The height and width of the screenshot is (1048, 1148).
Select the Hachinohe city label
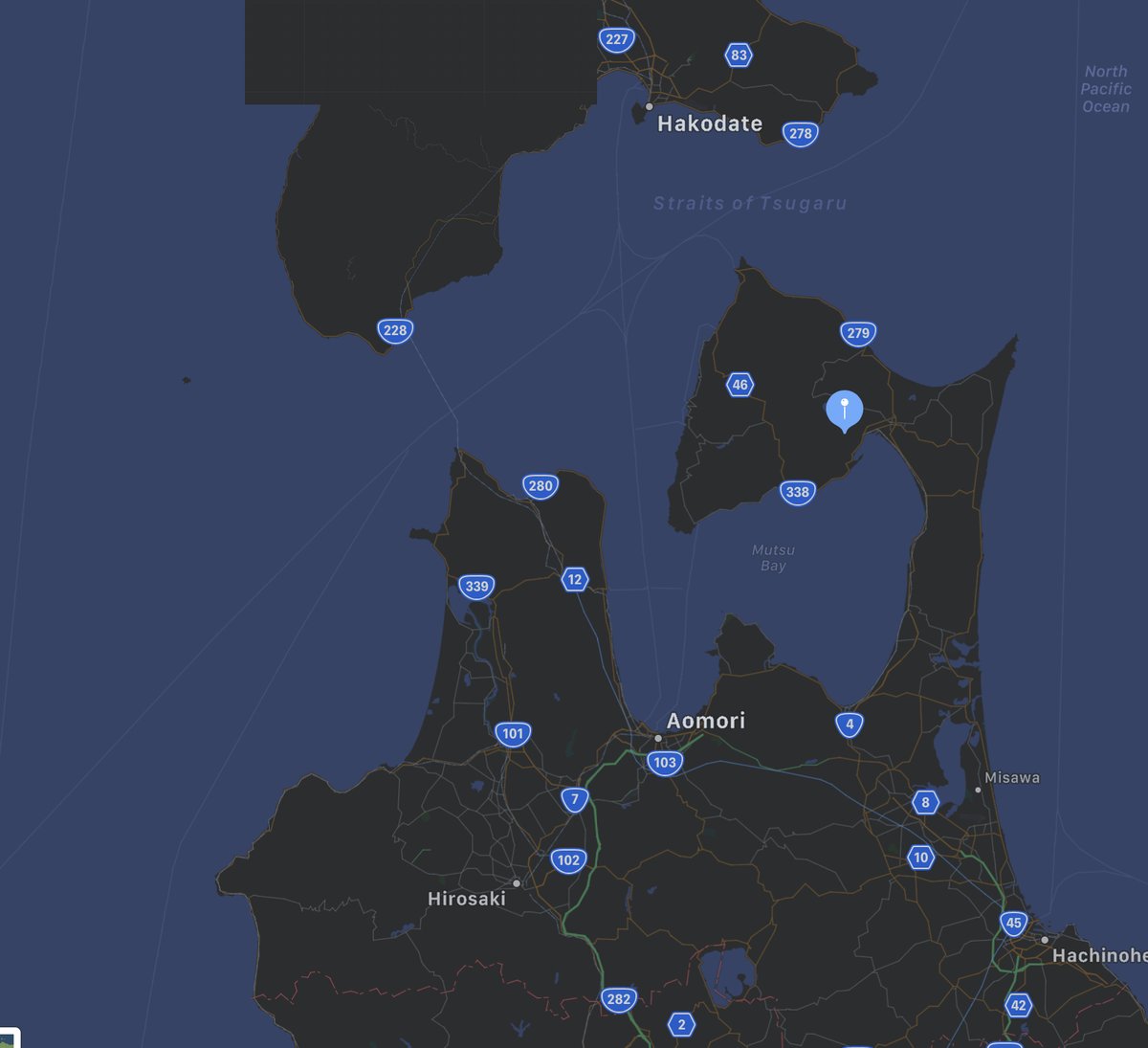coord(1099,955)
